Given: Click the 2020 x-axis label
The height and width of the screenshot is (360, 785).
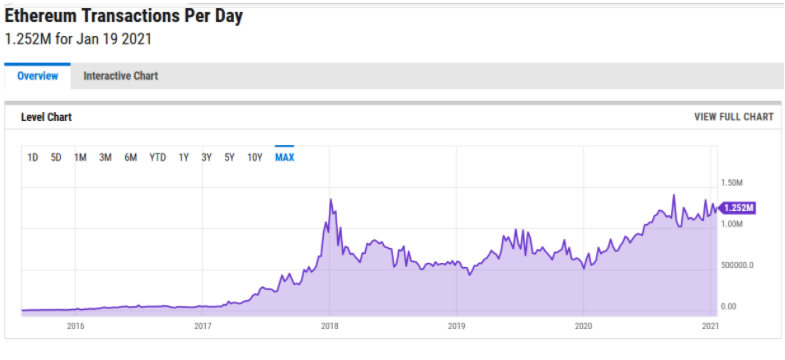Looking at the screenshot, I should coord(584,326).
